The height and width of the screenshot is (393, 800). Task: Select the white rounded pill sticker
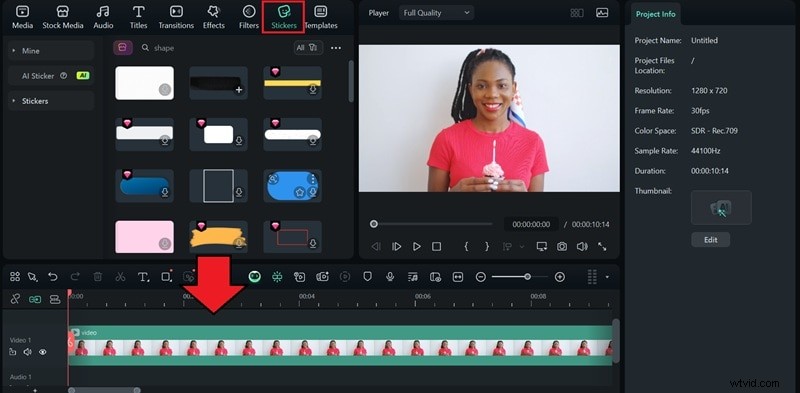(x=292, y=134)
